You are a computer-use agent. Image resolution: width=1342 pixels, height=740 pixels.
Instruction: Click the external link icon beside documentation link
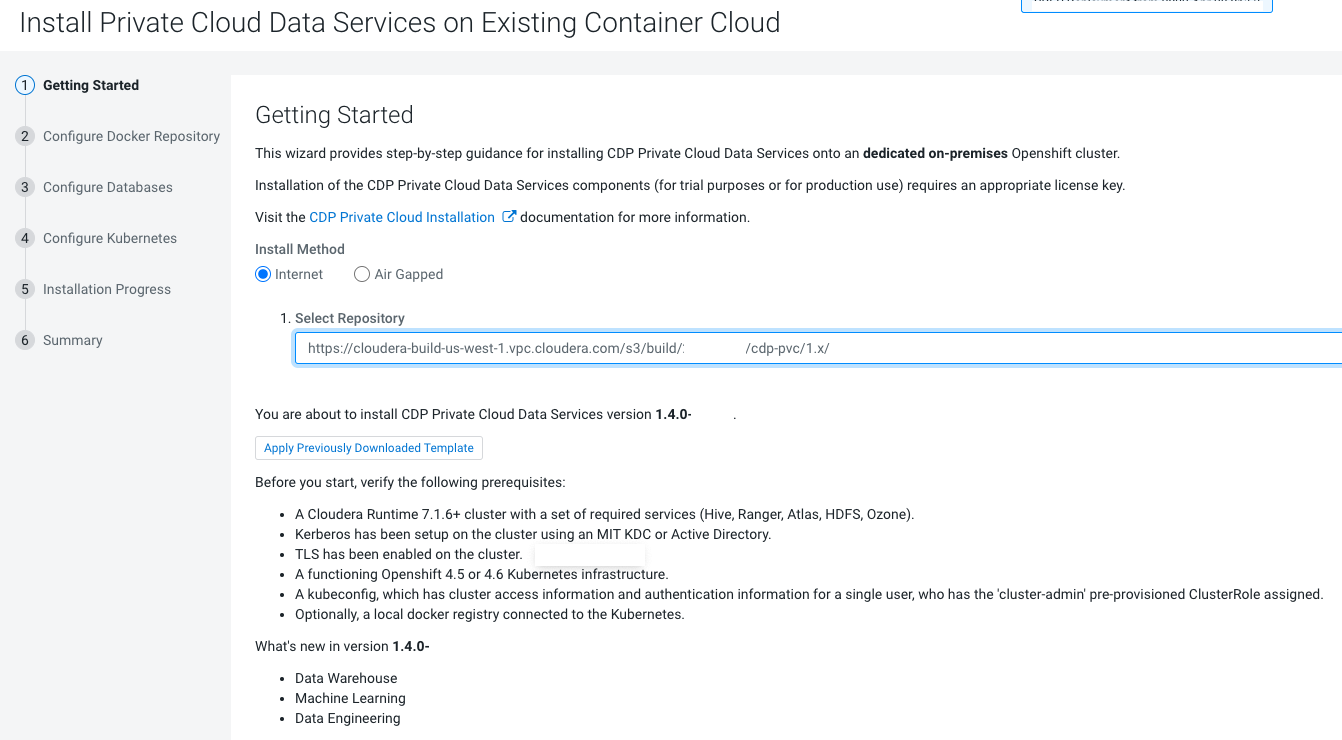509,217
